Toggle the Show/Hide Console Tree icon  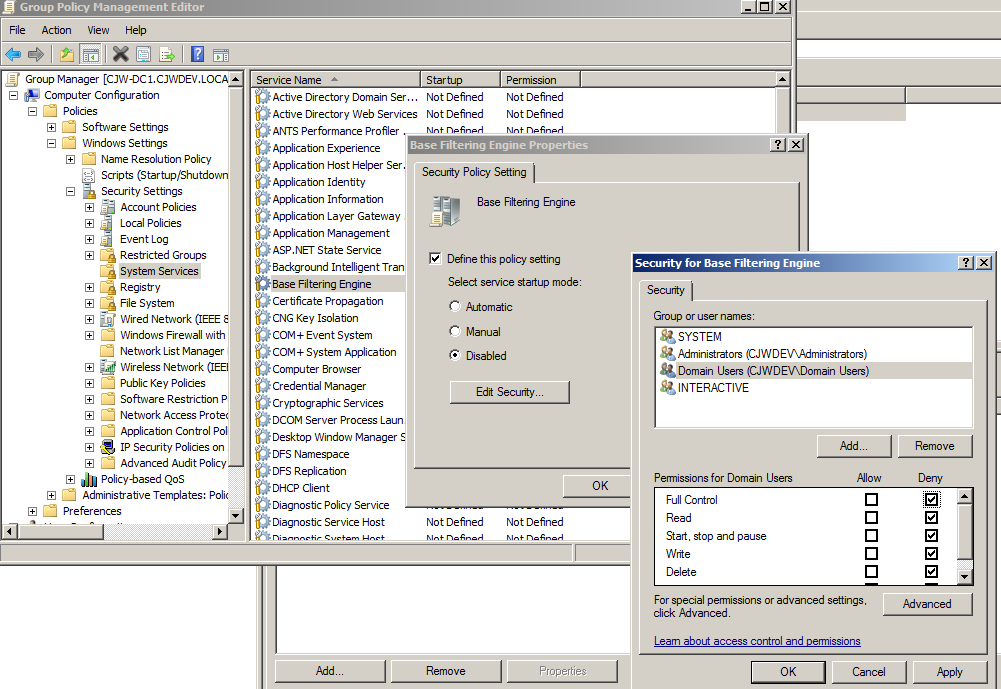click(x=92, y=54)
